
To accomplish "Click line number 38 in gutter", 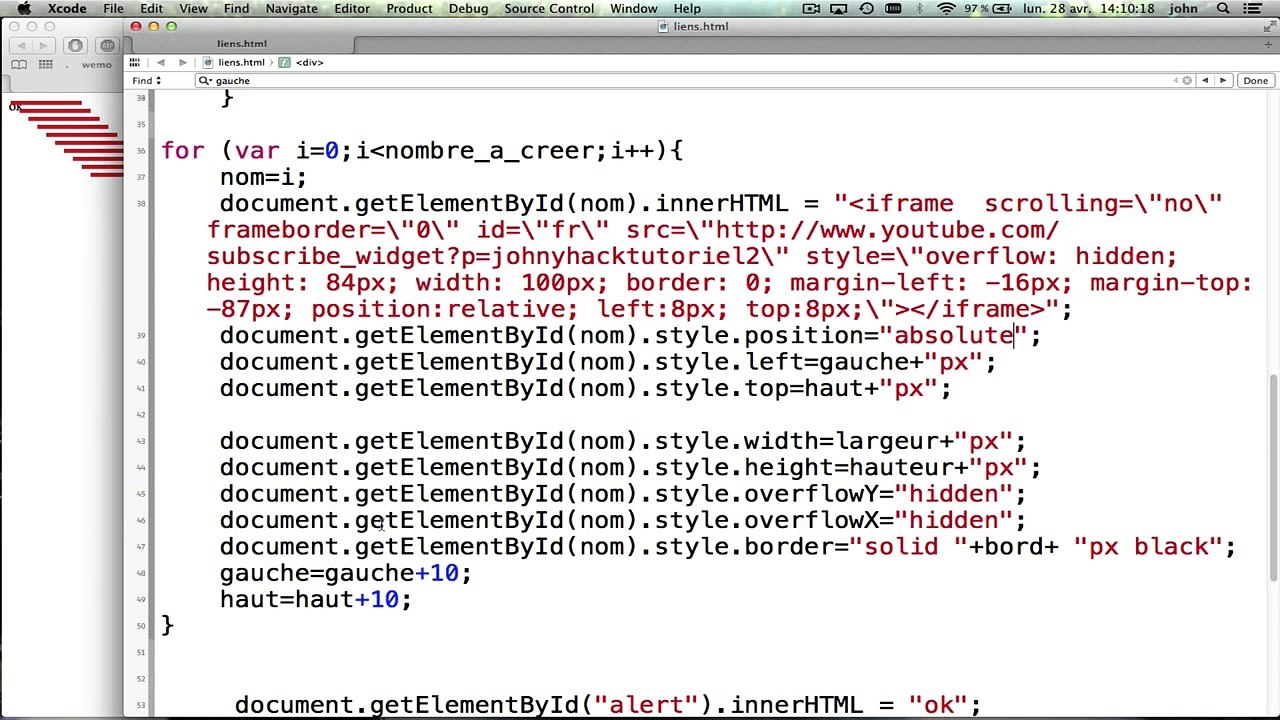I will click(x=141, y=204).
